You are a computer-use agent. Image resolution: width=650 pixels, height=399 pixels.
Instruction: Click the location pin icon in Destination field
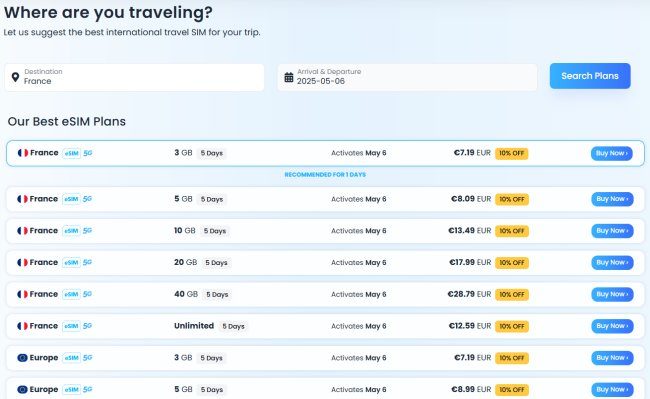[x=15, y=77]
